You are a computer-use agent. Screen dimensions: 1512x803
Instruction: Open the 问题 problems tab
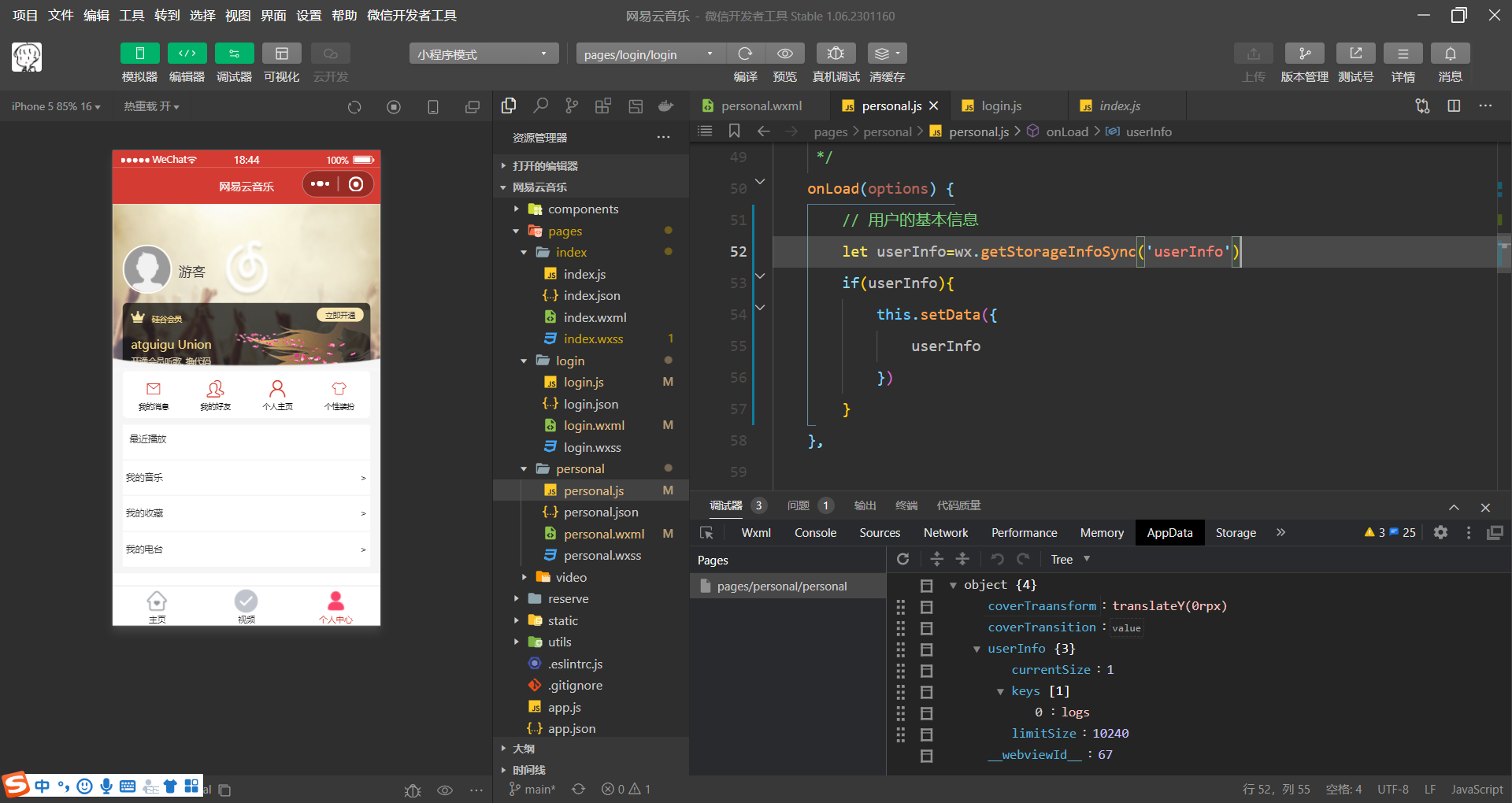(x=810, y=505)
